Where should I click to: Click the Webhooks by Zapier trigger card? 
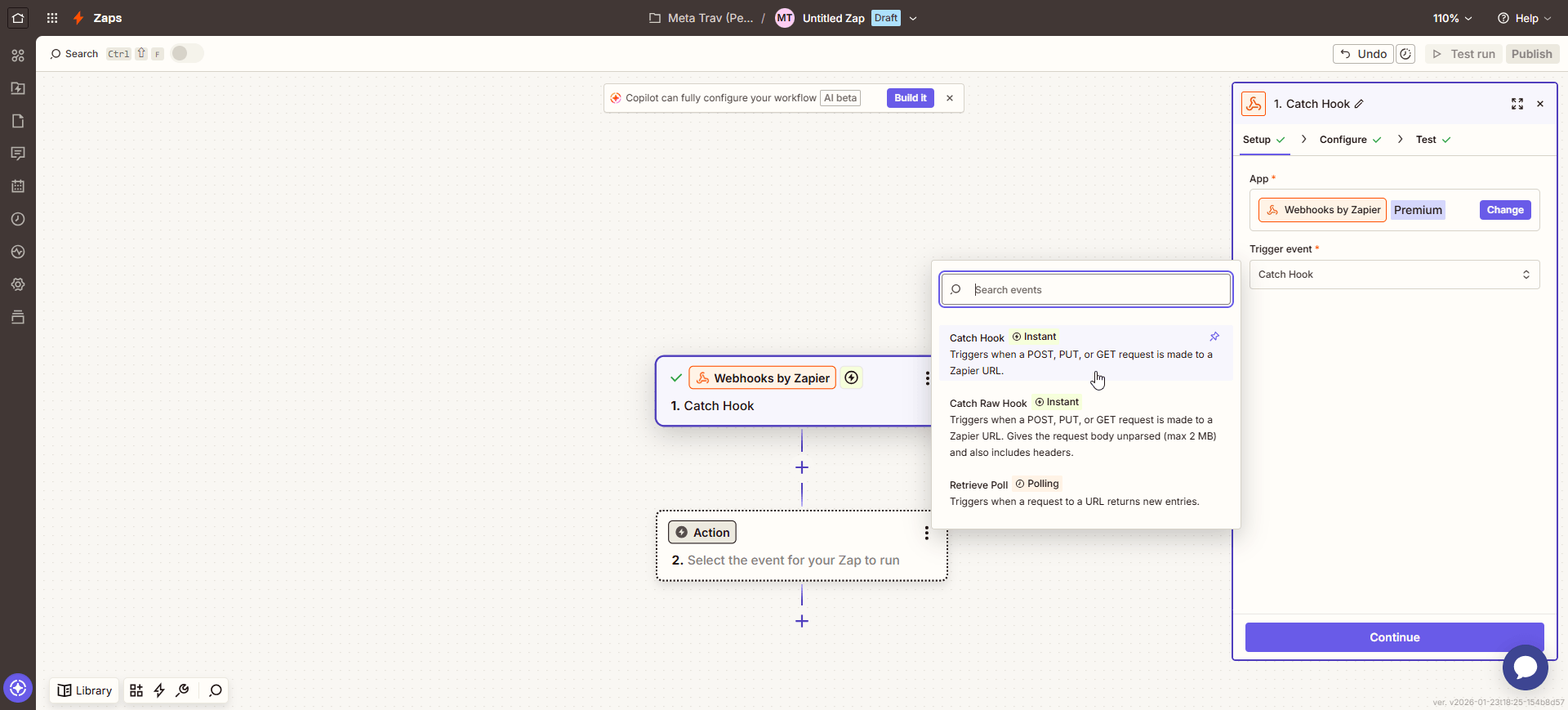794,391
